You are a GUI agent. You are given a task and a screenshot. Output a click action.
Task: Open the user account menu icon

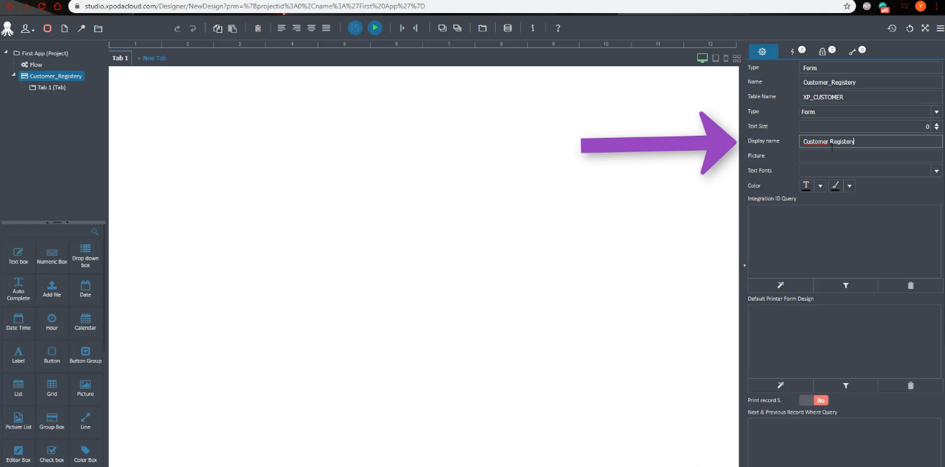pos(27,28)
